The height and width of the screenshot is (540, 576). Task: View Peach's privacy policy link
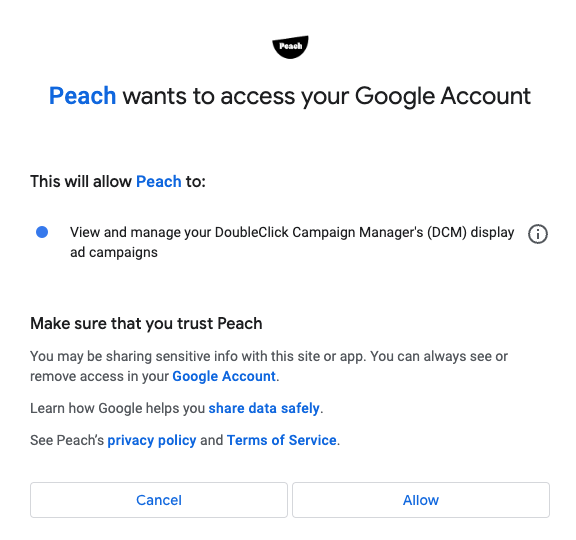(x=152, y=440)
